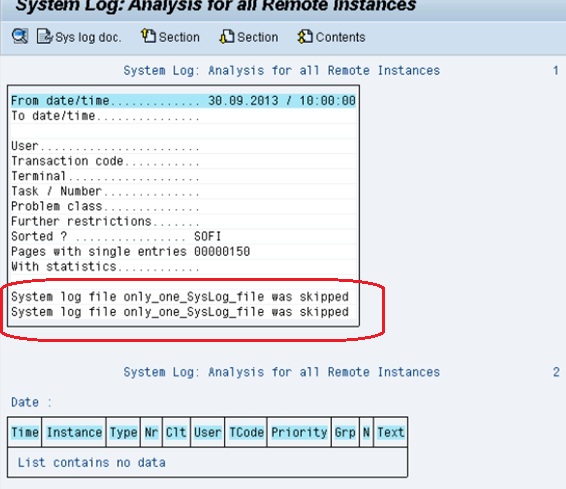566x489 pixels.
Task: Click the 'Task / Number' row
Action: coord(183,191)
